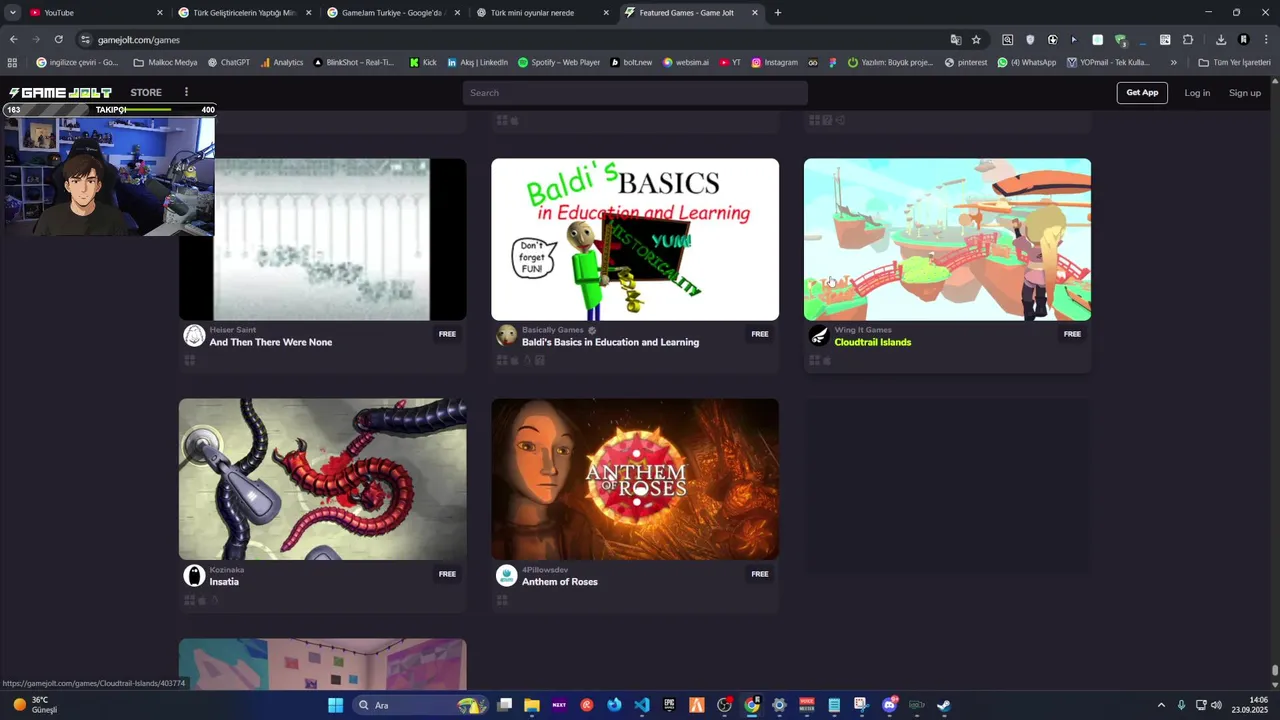This screenshot has height=720, width=1280.
Task: Open the Insatia game title
Action: pos(224,582)
